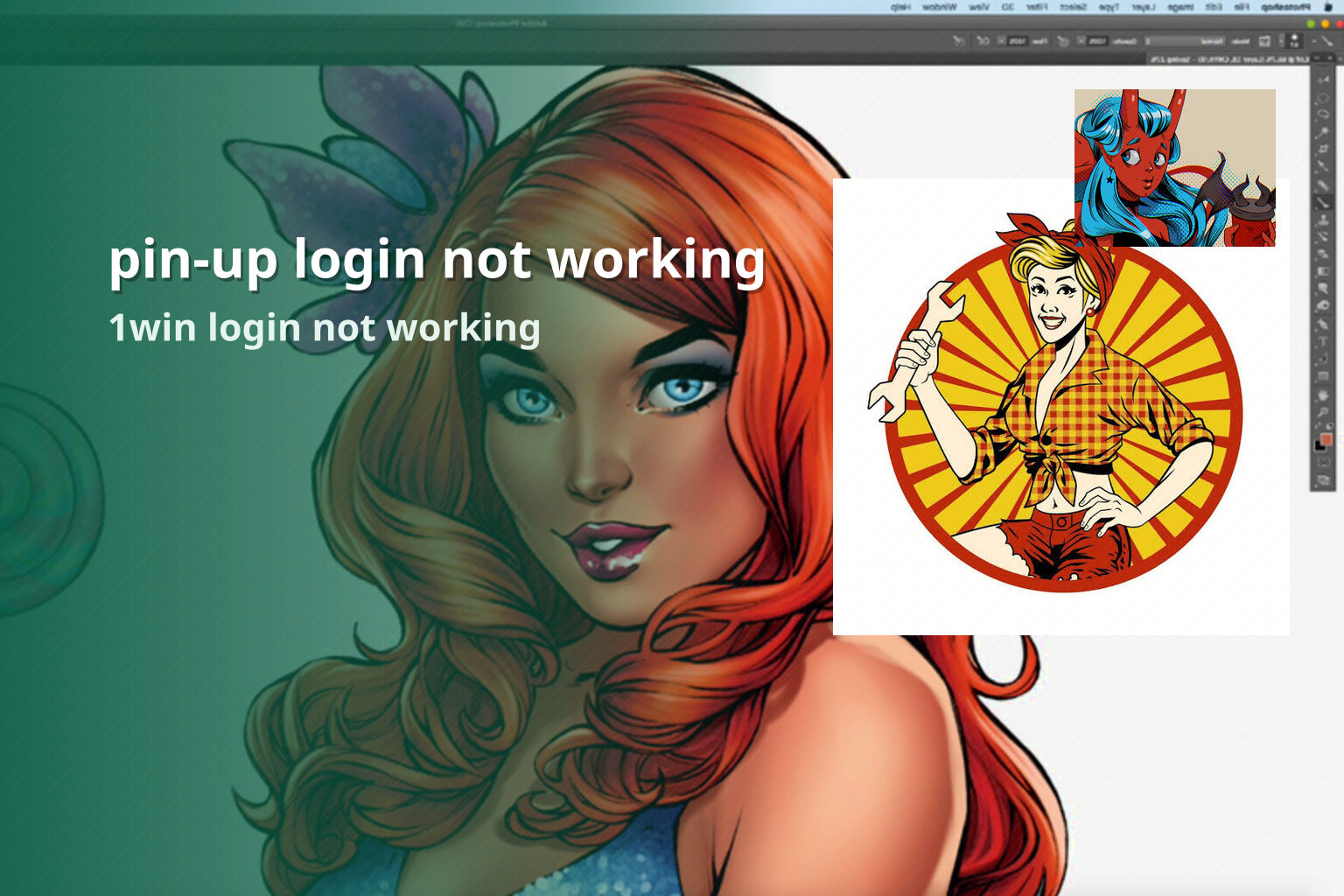Select the Pen tool
Screen dimensions: 1344x896
click(1323, 324)
